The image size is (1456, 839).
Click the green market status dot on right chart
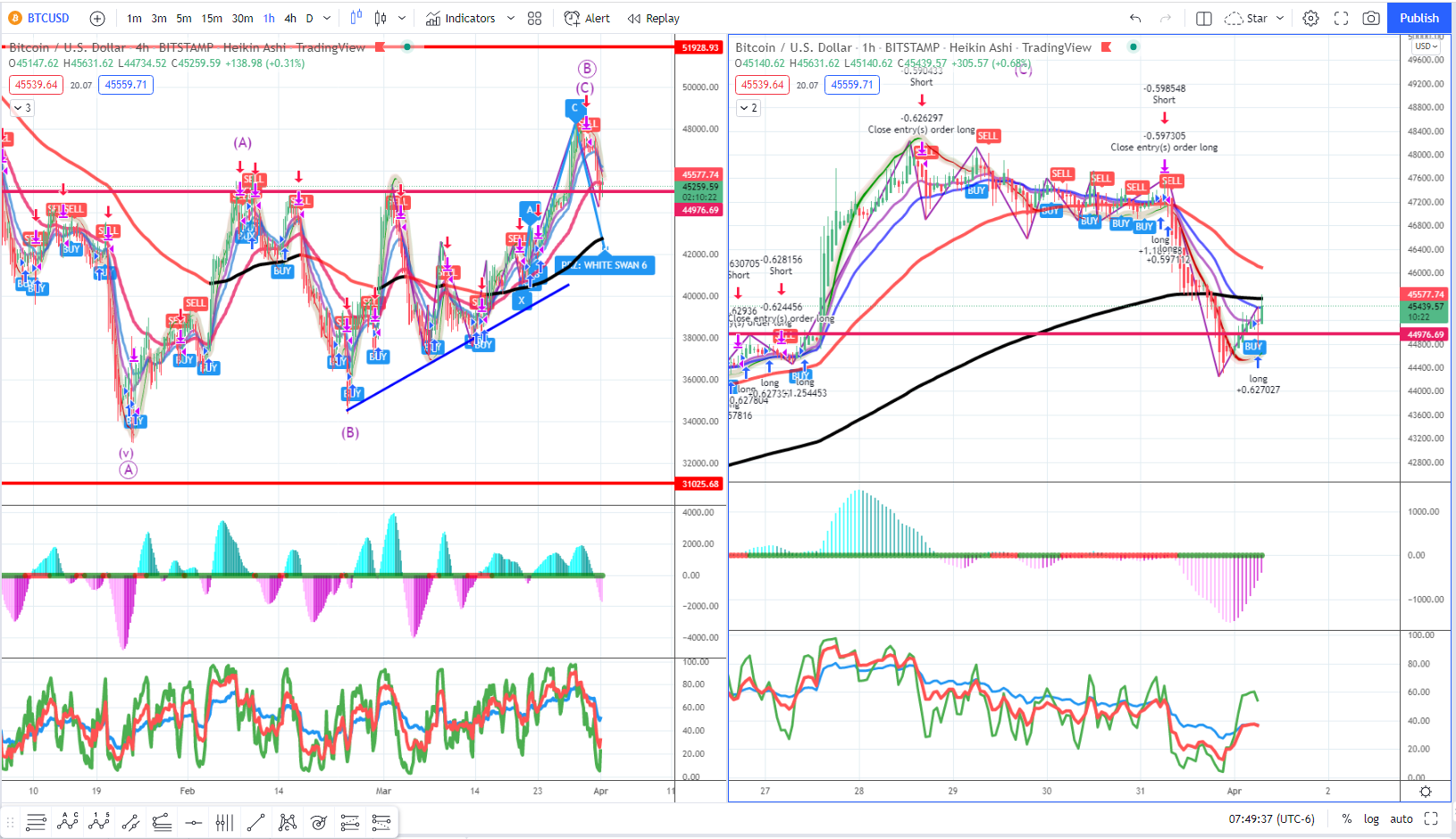tap(1134, 47)
